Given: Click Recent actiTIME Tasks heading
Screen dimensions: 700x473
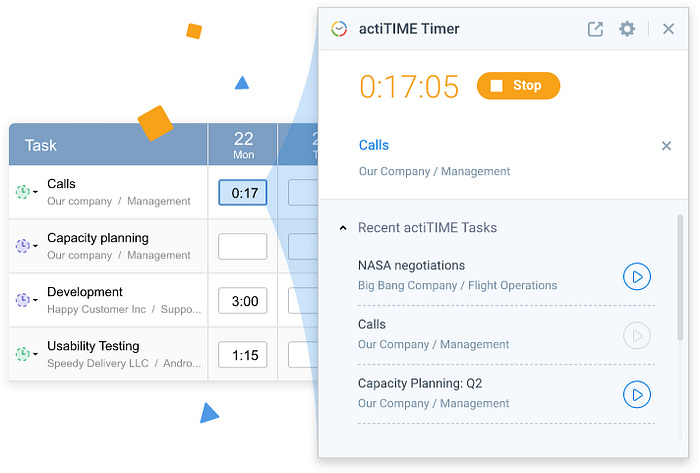Looking at the screenshot, I should [427, 228].
